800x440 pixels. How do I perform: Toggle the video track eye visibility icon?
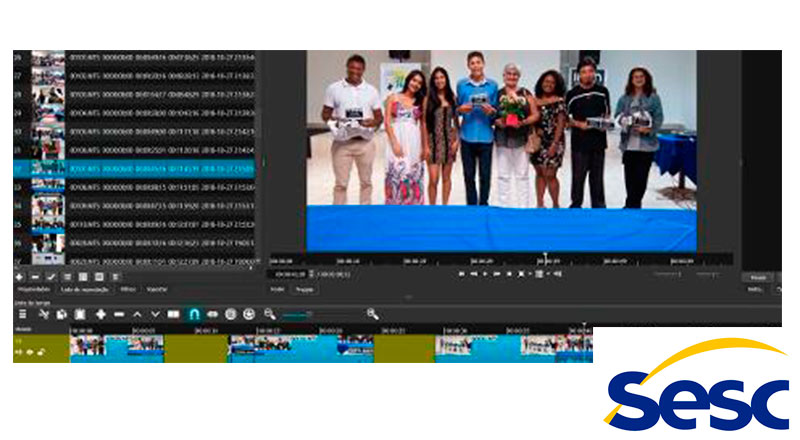[29, 351]
